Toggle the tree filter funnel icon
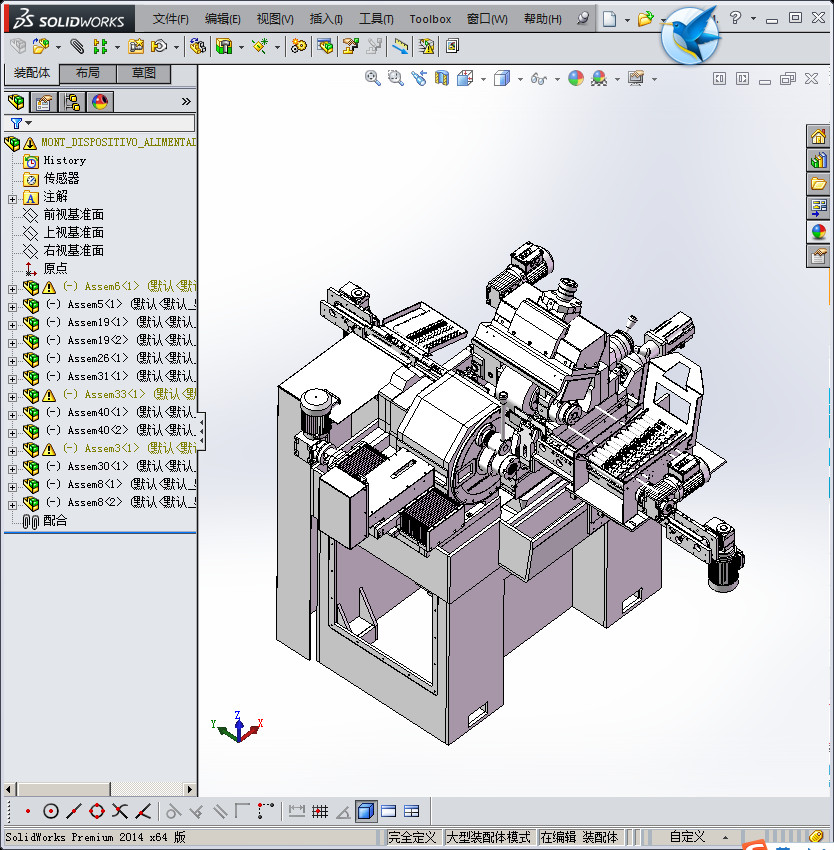834x850 pixels. point(17,123)
